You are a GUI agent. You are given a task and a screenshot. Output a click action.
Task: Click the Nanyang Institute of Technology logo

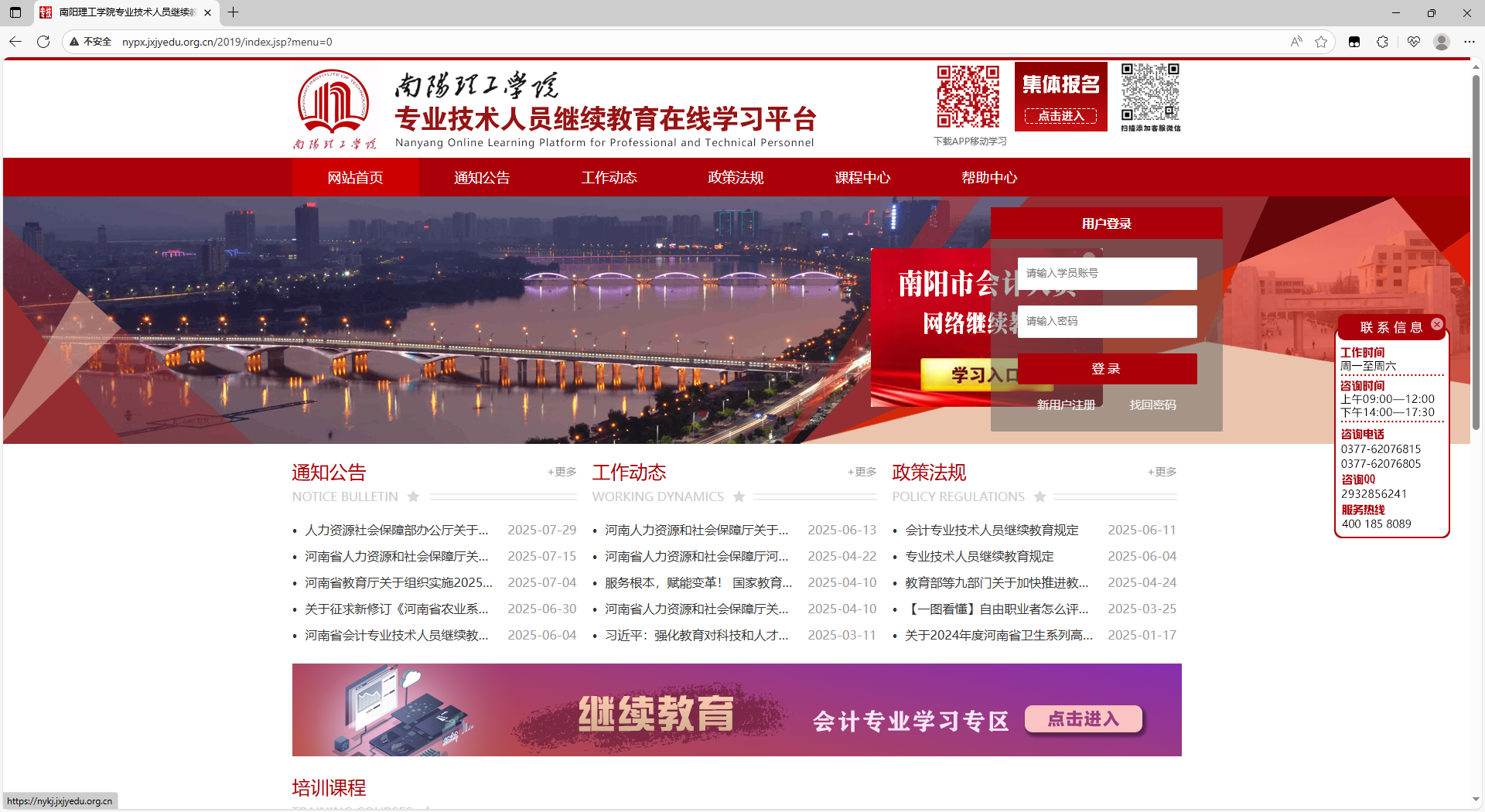tap(334, 109)
